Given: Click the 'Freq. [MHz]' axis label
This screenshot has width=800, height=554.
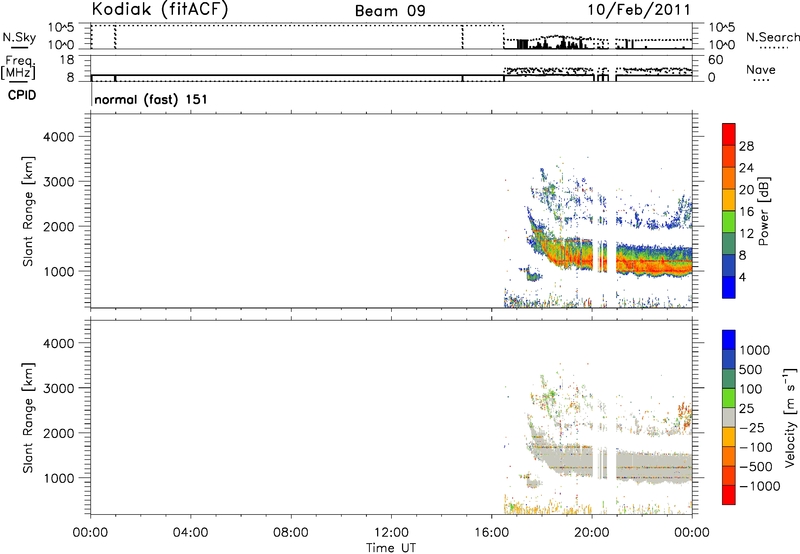Looking at the screenshot, I should 20,68.
